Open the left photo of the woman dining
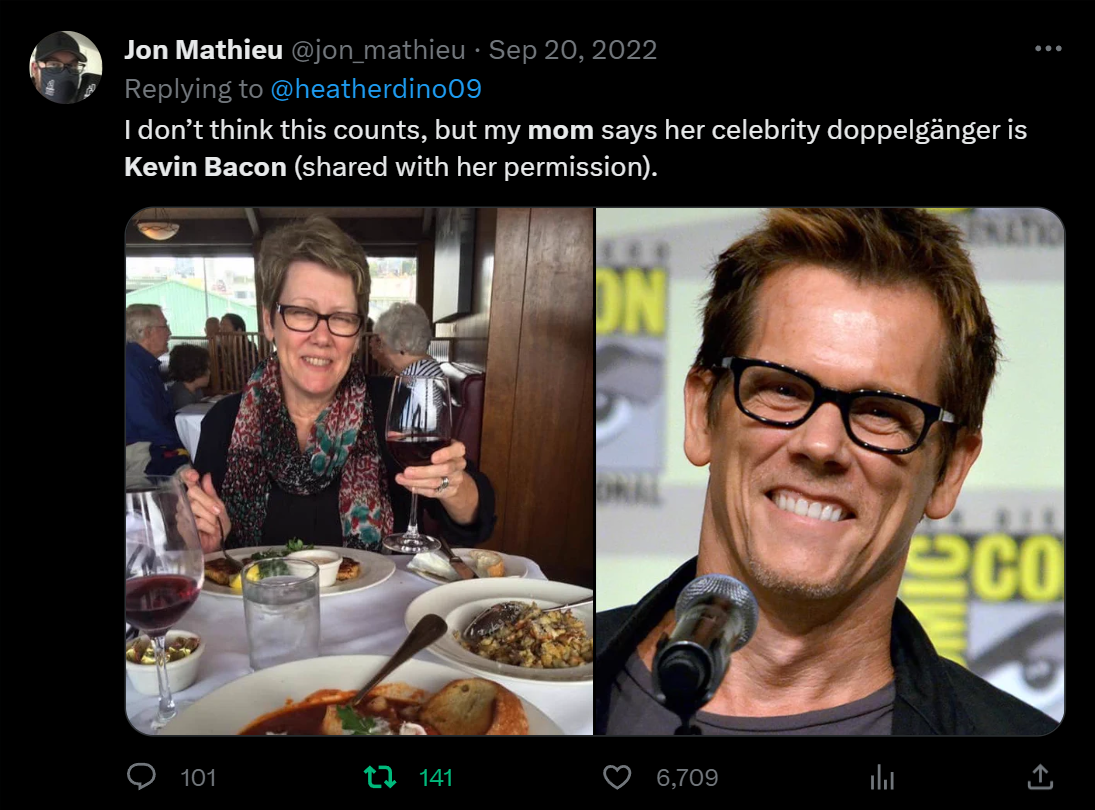This screenshot has width=1095, height=810. (x=359, y=471)
